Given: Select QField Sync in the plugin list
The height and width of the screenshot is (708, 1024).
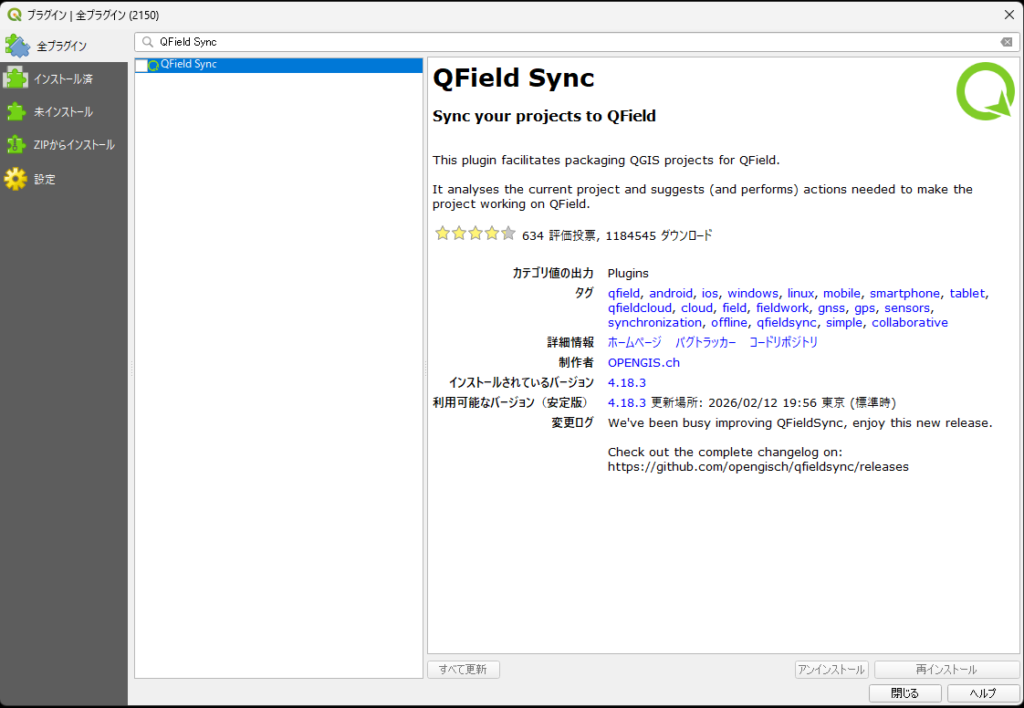Looking at the screenshot, I should click(x=189, y=65).
